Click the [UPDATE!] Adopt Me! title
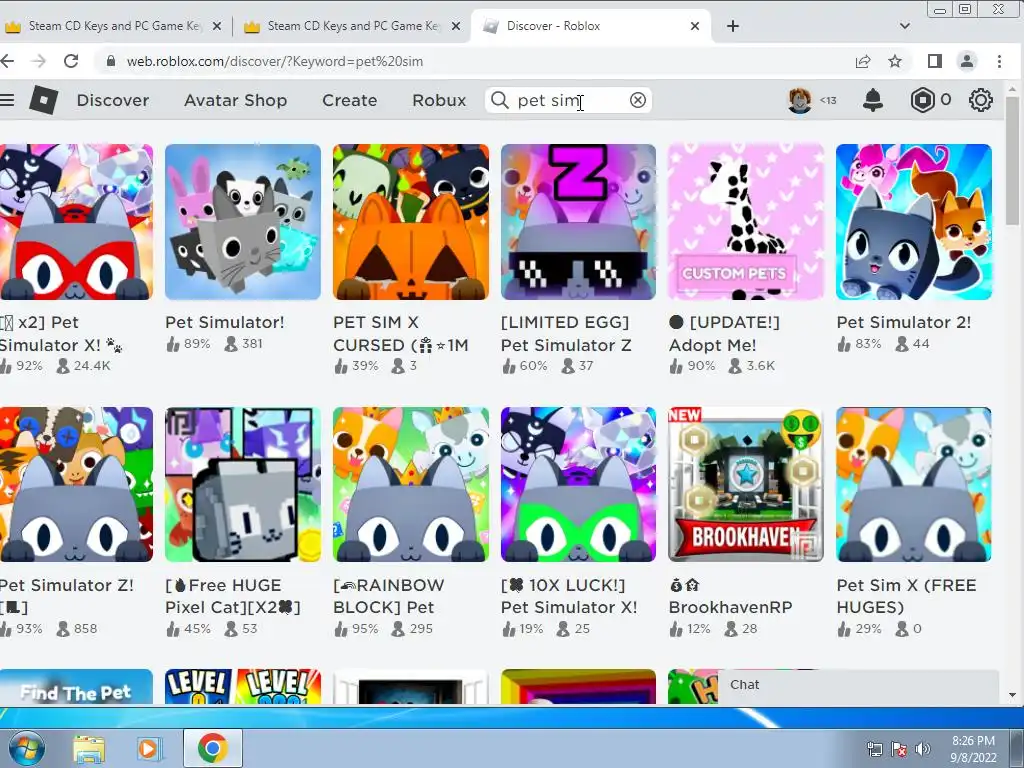 724,333
